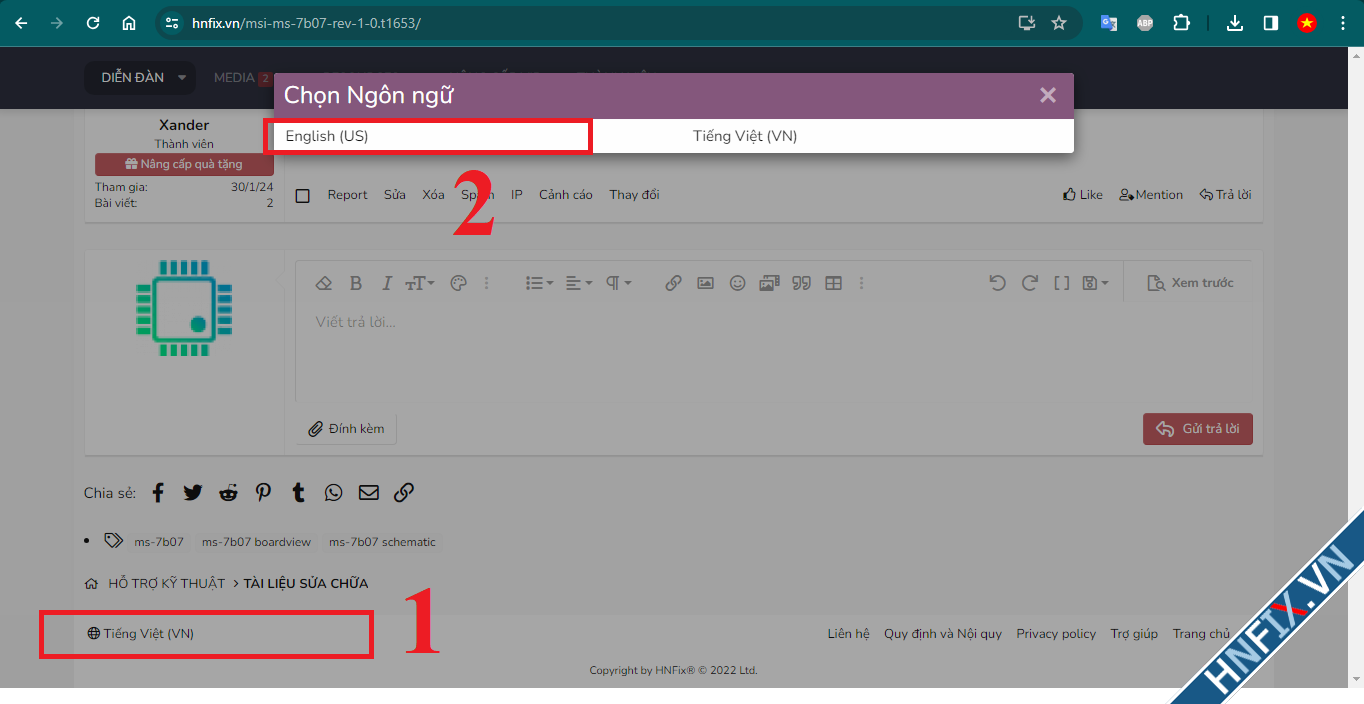Click the insert link icon
Screen dimensions: 1364x704
[x=673, y=283]
